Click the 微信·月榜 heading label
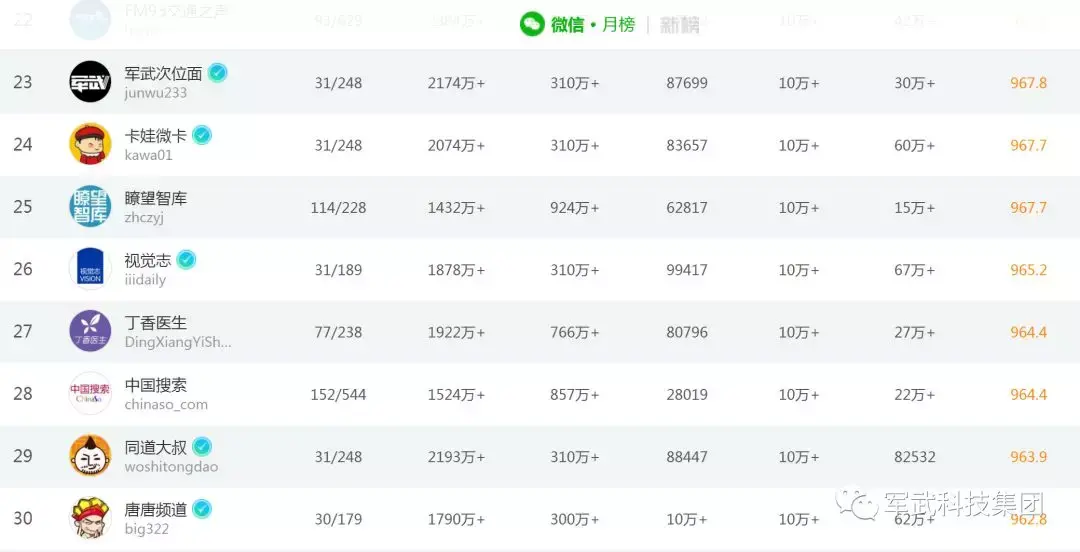 592,25
